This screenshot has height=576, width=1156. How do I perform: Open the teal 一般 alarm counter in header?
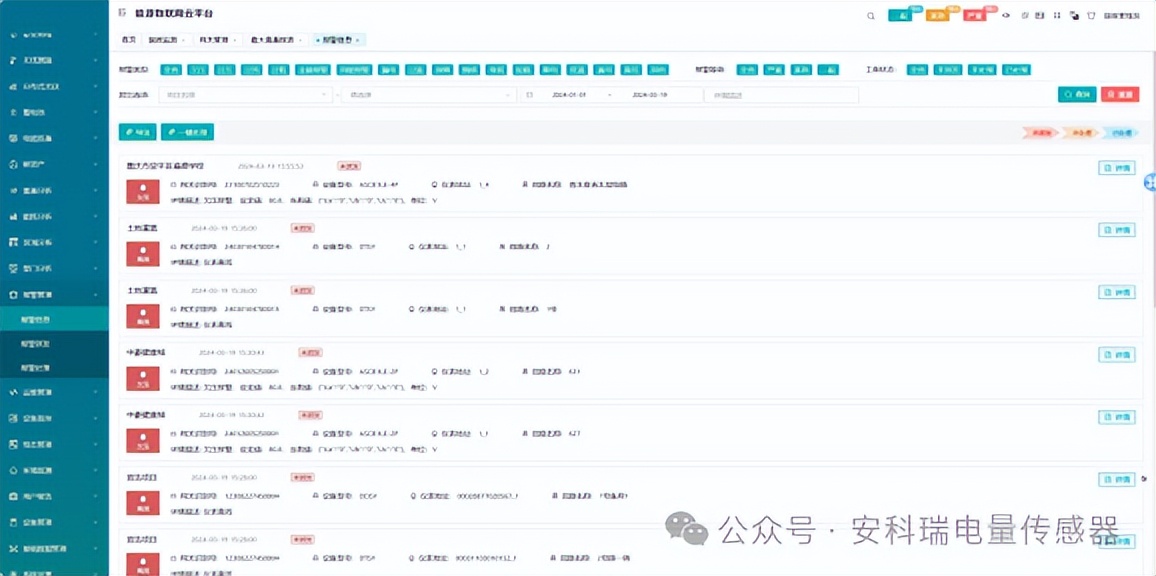click(899, 15)
